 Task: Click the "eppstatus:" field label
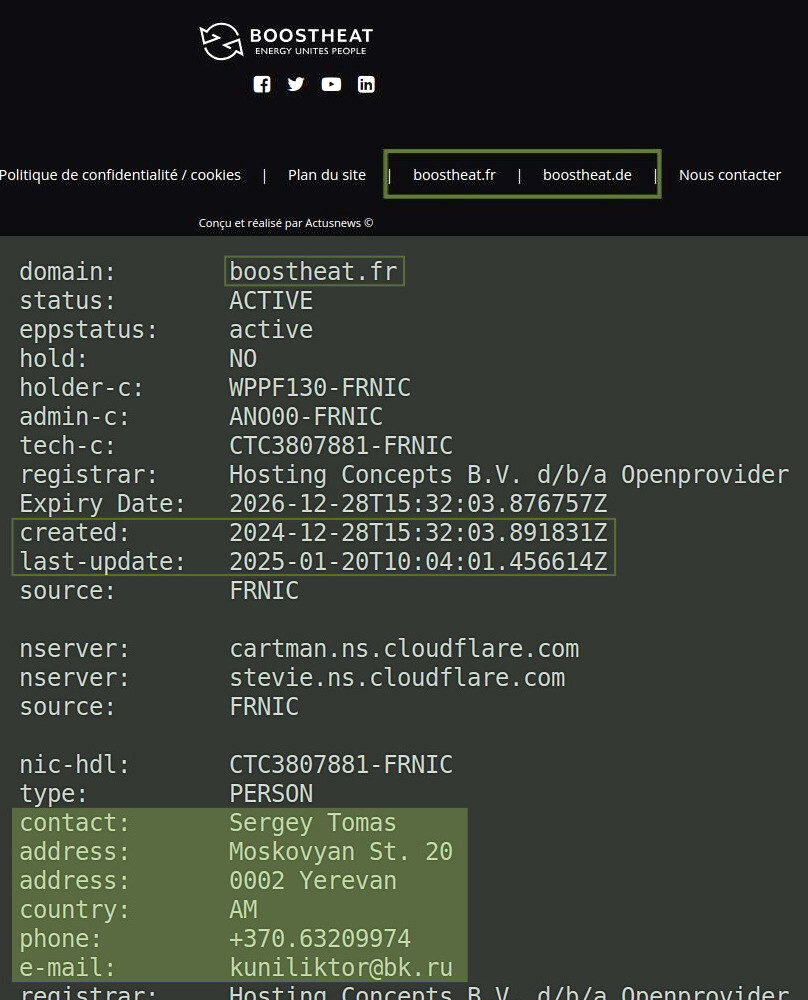click(89, 330)
